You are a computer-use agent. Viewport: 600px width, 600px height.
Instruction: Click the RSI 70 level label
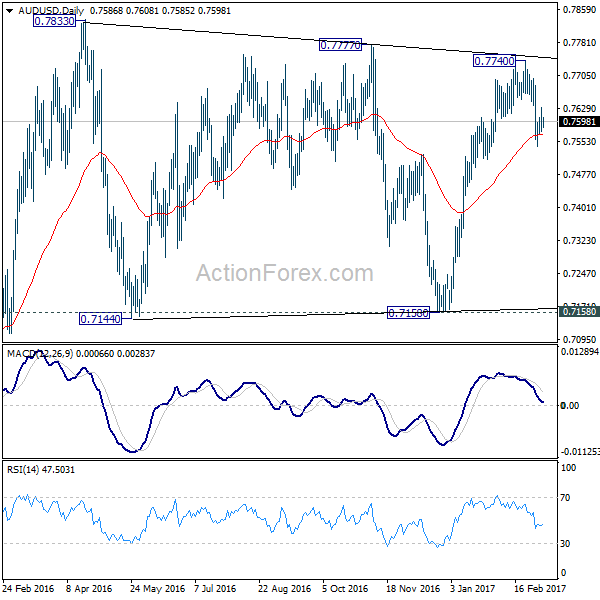click(565, 498)
